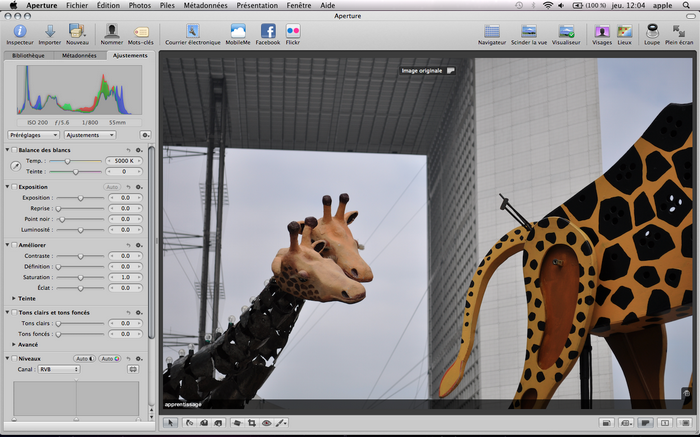Click the Exposition Auto button
Viewport: 700px width, 437px height.
point(112,187)
